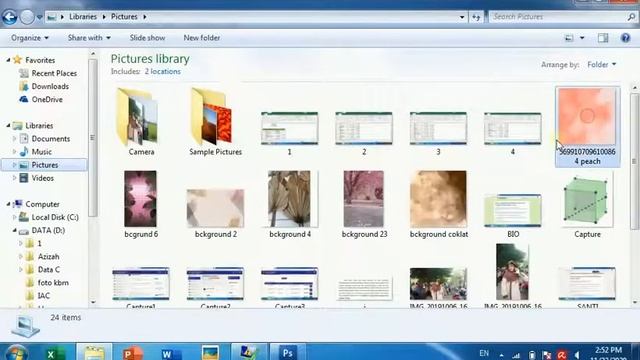The width and height of the screenshot is (640, 360).
Task: Refresh the Pictures folder view
Action: pyautogui.click(x=476, y=17)
